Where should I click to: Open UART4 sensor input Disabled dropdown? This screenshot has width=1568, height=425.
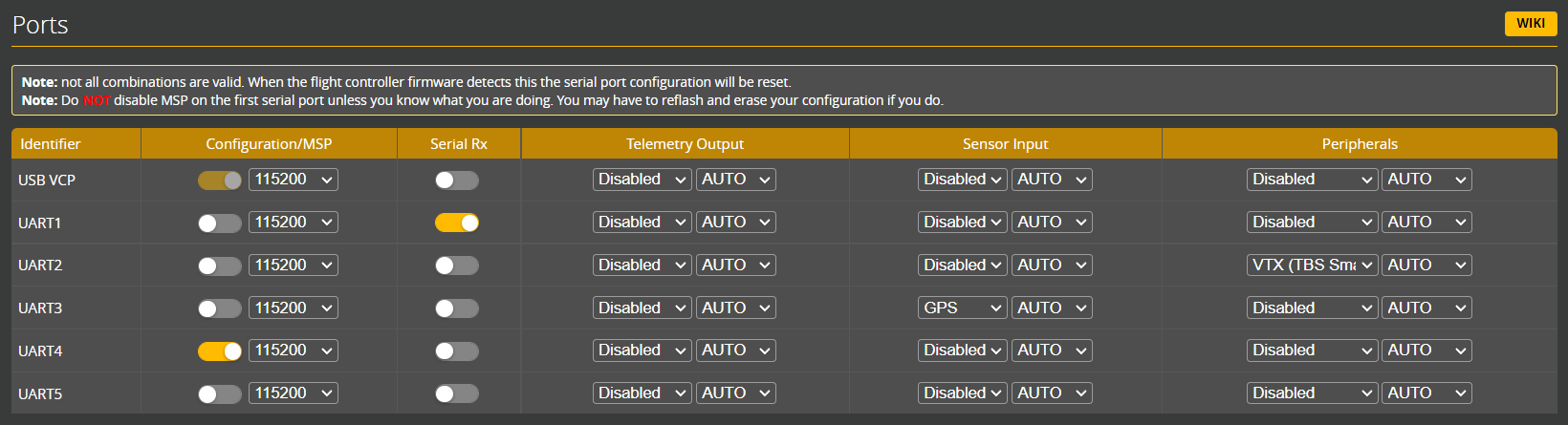coord(962,351)
